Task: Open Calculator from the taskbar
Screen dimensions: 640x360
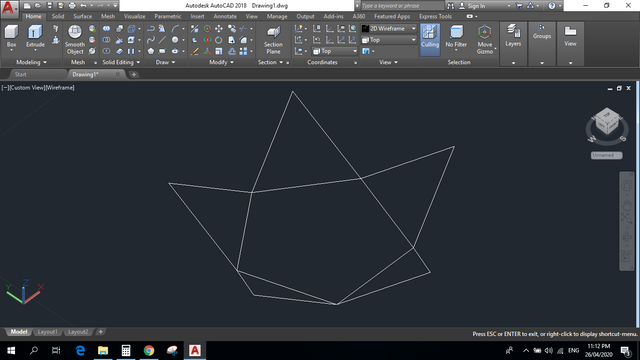Action: [x=126, y=350]
